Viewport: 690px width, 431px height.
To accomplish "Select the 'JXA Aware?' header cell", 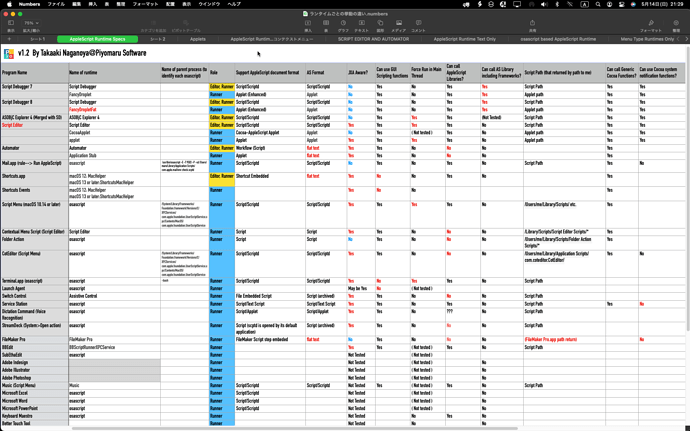I will pyautogui.click(x=361, y=73).
